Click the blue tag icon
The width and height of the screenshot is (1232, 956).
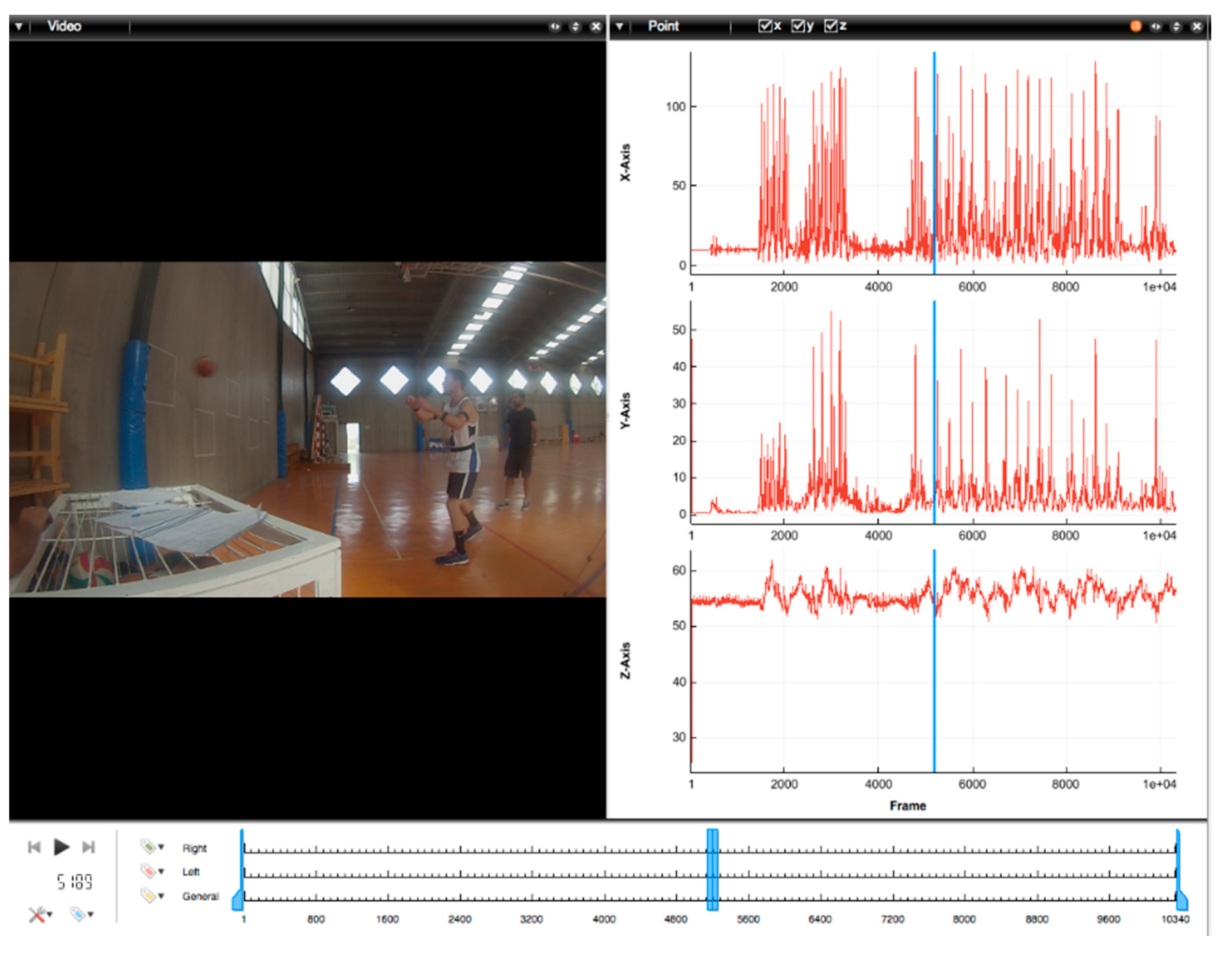click(x=78, y=914)
